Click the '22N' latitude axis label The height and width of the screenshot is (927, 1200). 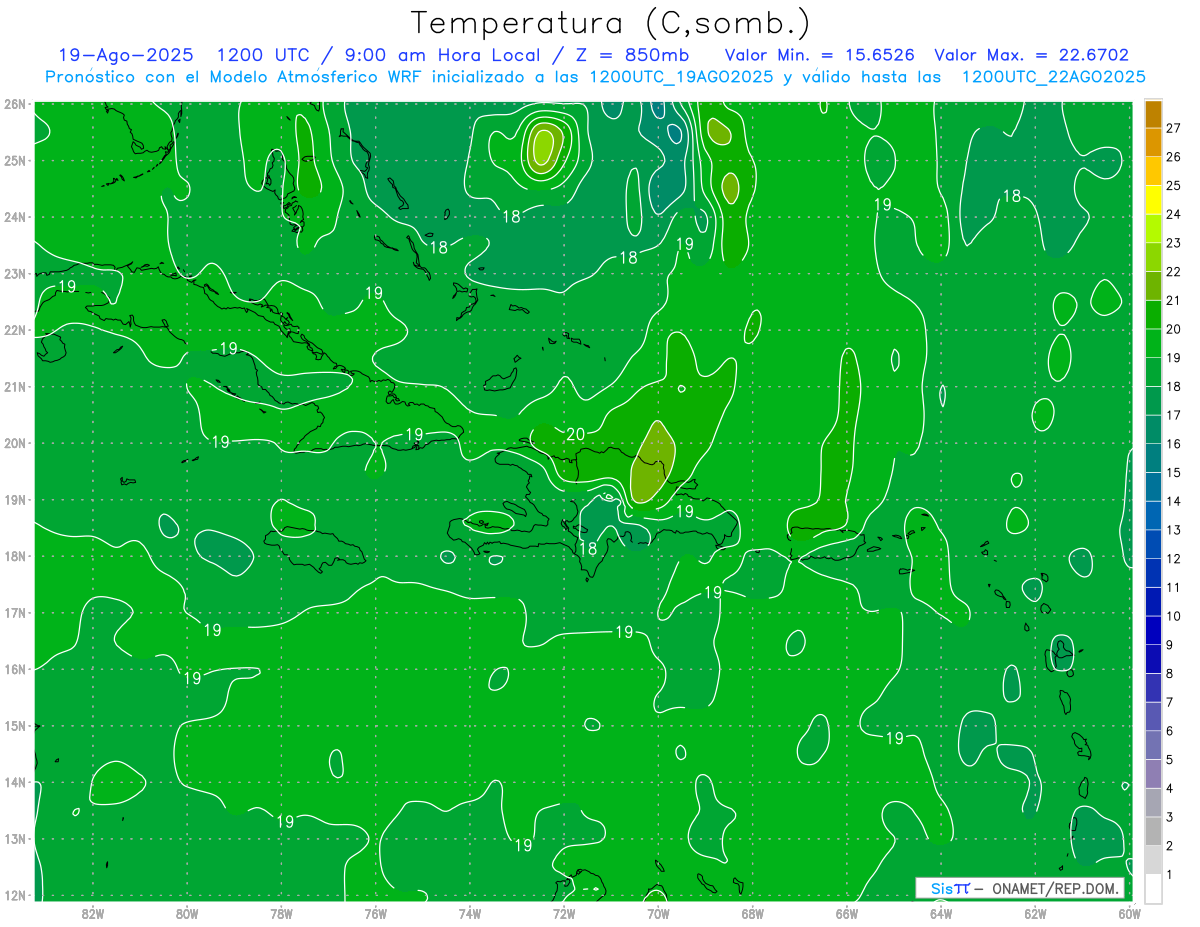[x=15, y=330]
